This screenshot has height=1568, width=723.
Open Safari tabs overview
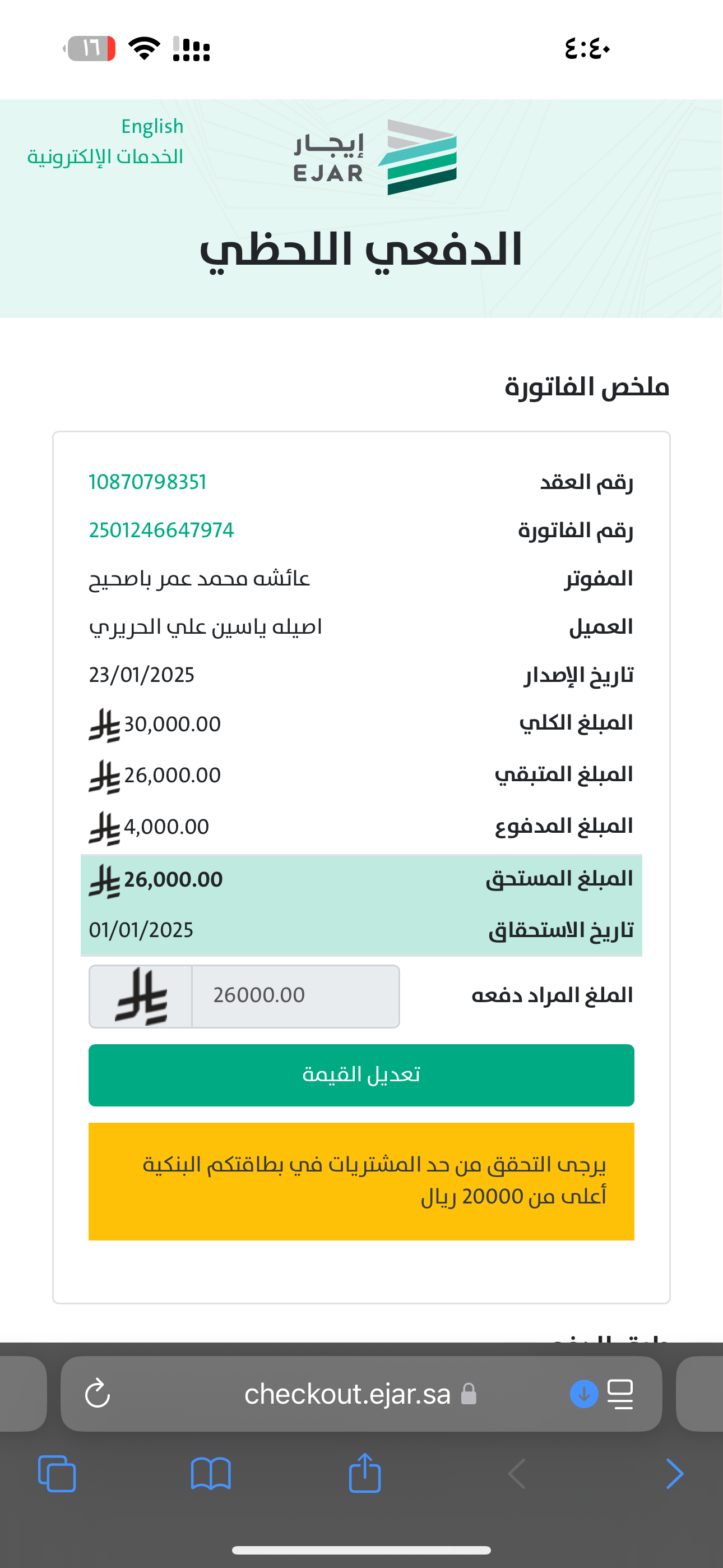(57, 1474)
